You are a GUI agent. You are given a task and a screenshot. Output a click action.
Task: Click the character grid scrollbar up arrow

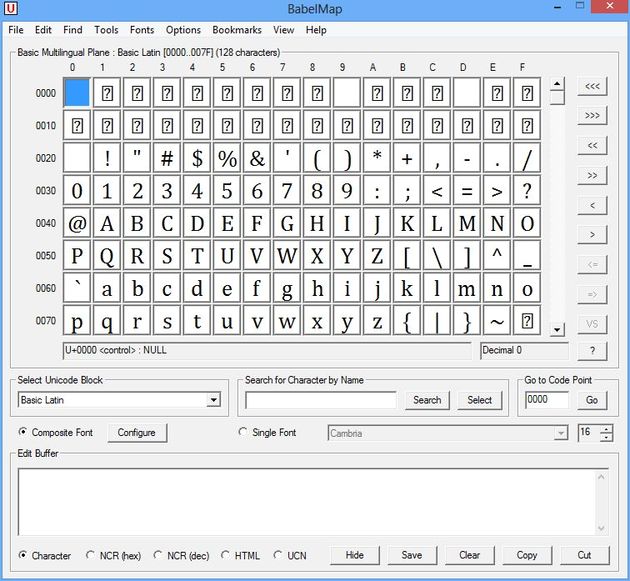tap(557, 84)
